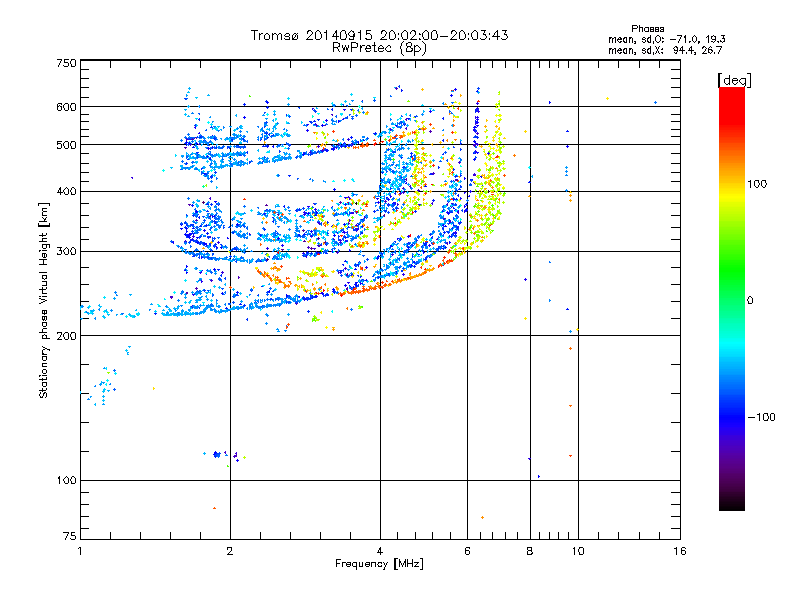Click the y-axis tick label '400'
Viewport: 800px width, 600px height.
(x=66, y=191)
